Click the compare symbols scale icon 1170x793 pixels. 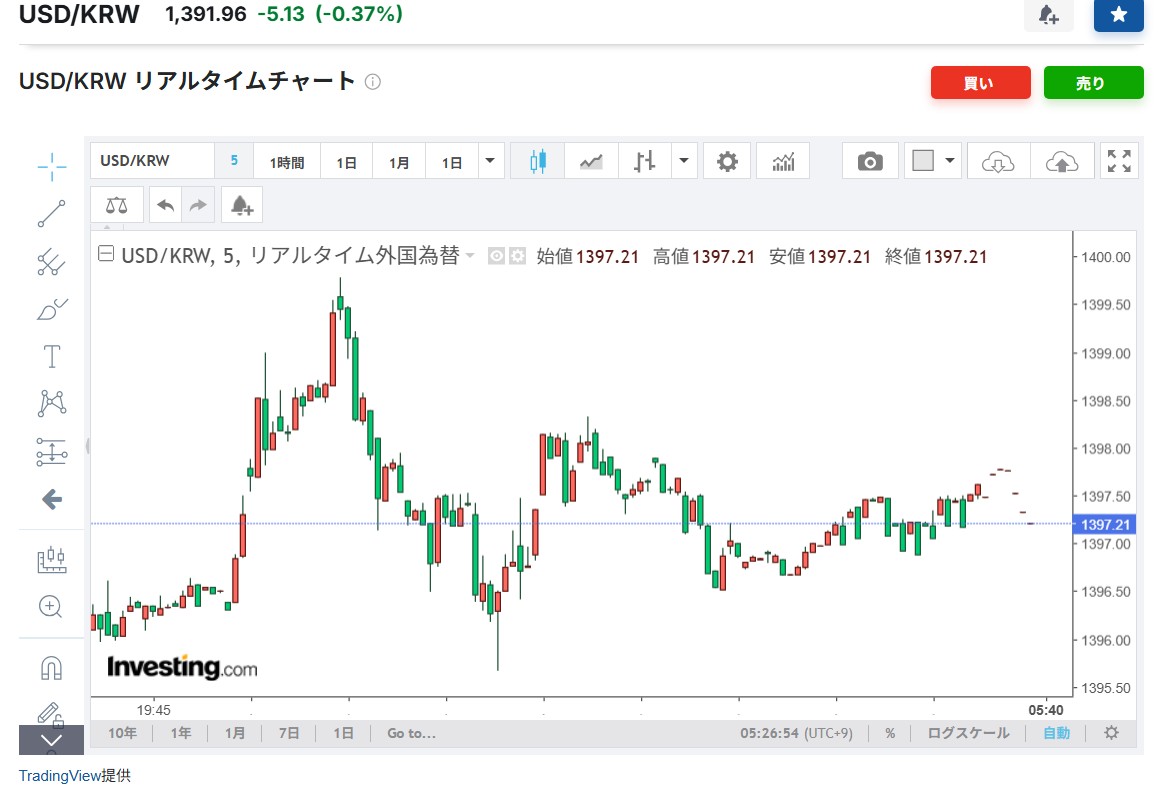point(117,205)
